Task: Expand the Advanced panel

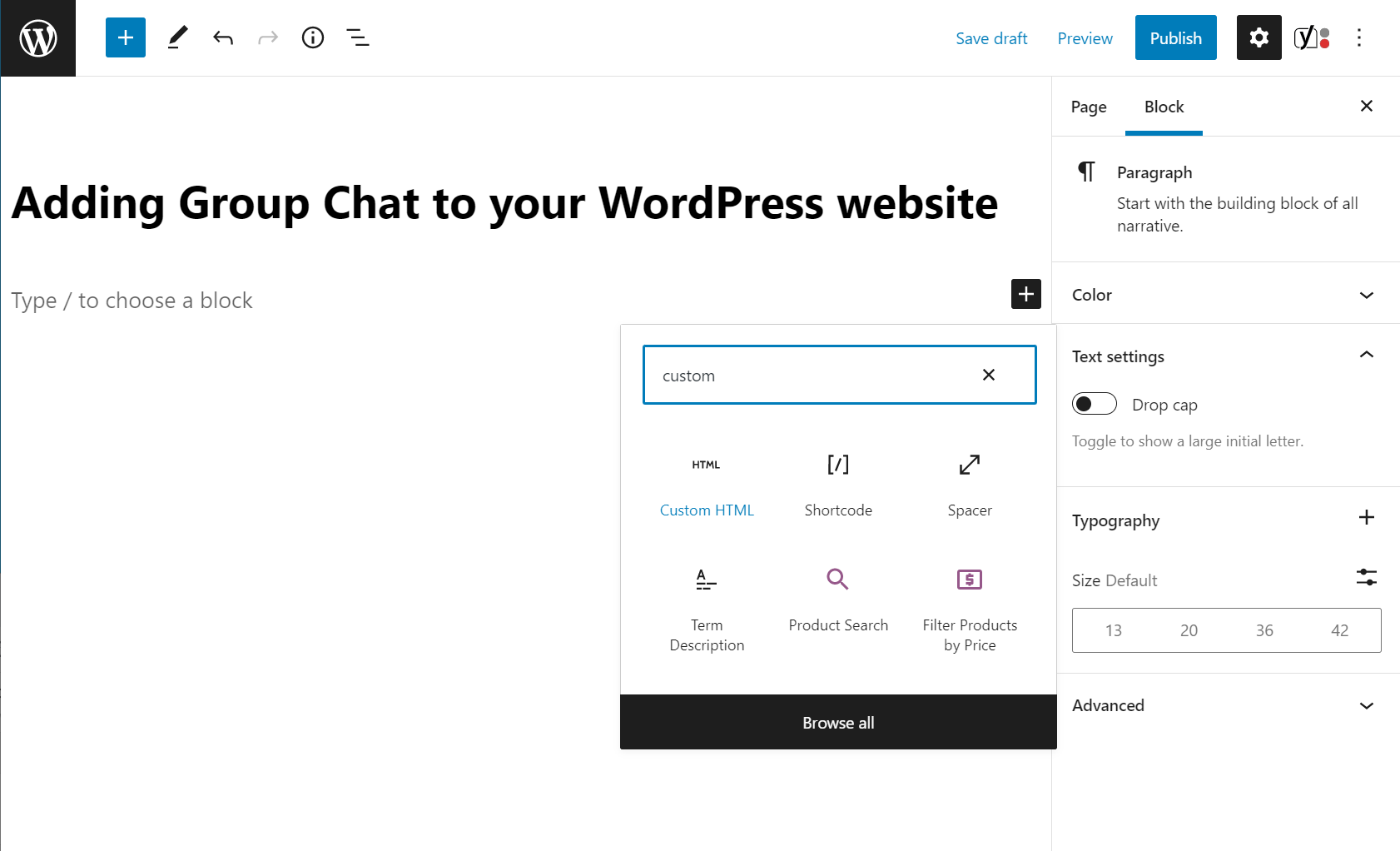Action: click(x=1227, y=705)
